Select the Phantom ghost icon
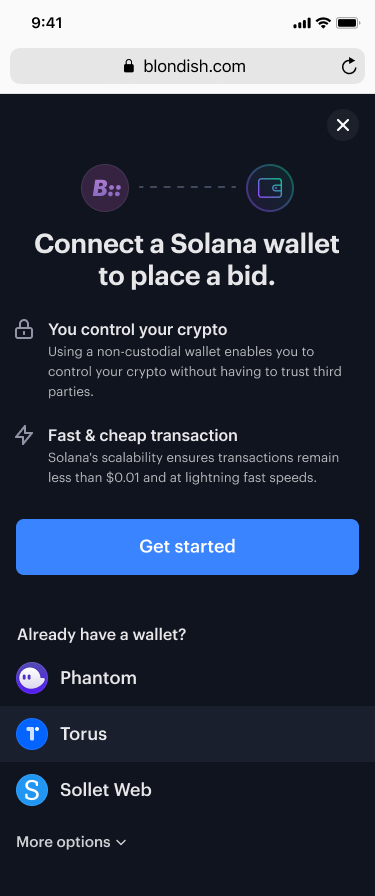Image resolution: width=375 pixels, height=896 pixels. point(32,678)
